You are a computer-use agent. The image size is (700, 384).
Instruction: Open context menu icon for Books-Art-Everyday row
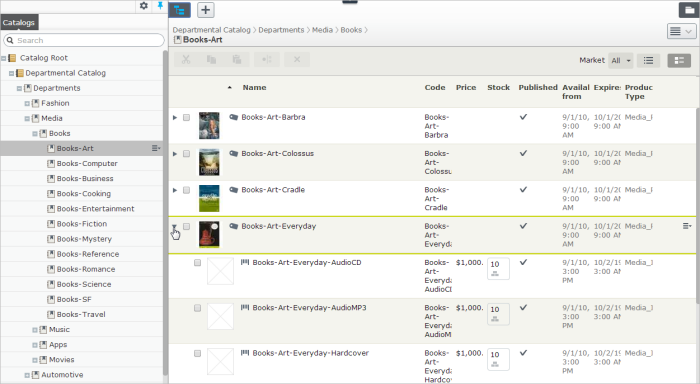point(687,226)
